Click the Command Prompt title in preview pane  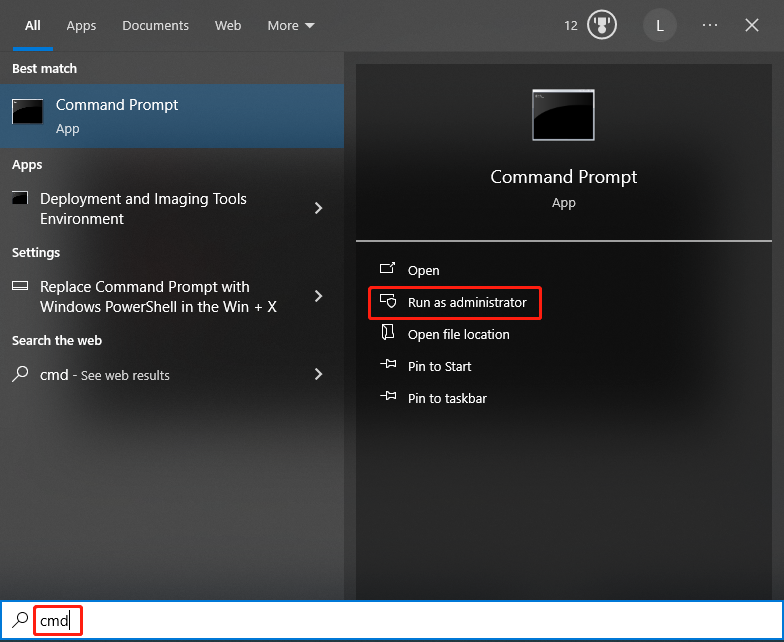[564, 177]
